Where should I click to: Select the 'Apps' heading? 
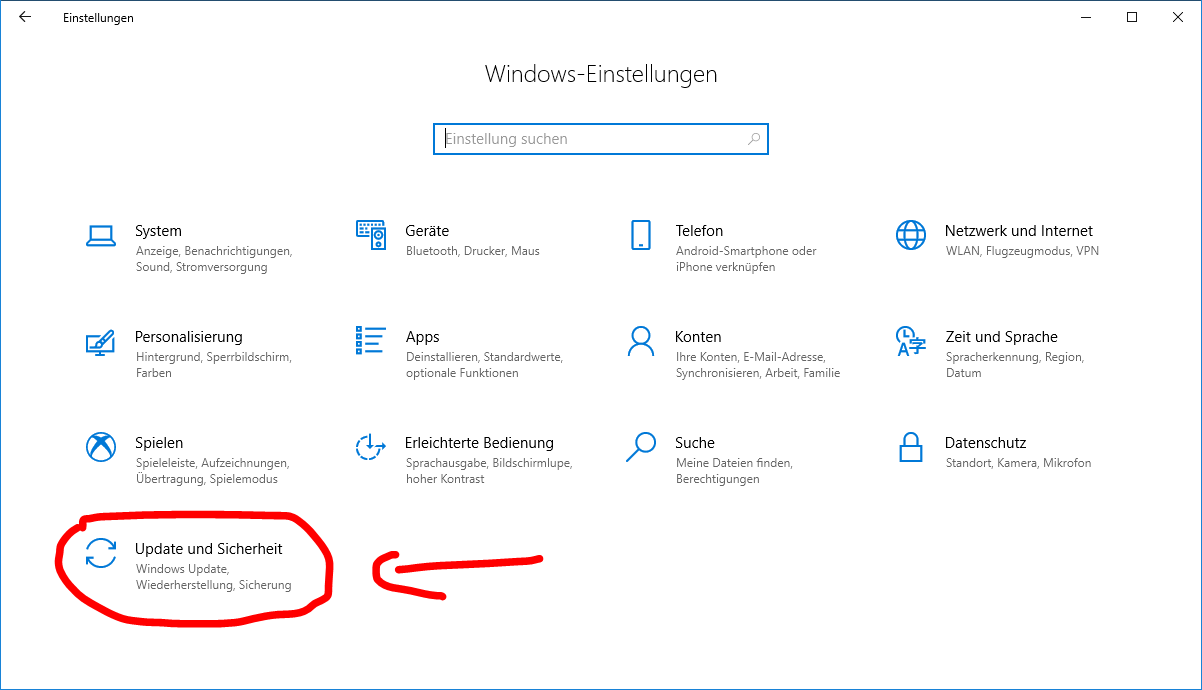(422, 337)
